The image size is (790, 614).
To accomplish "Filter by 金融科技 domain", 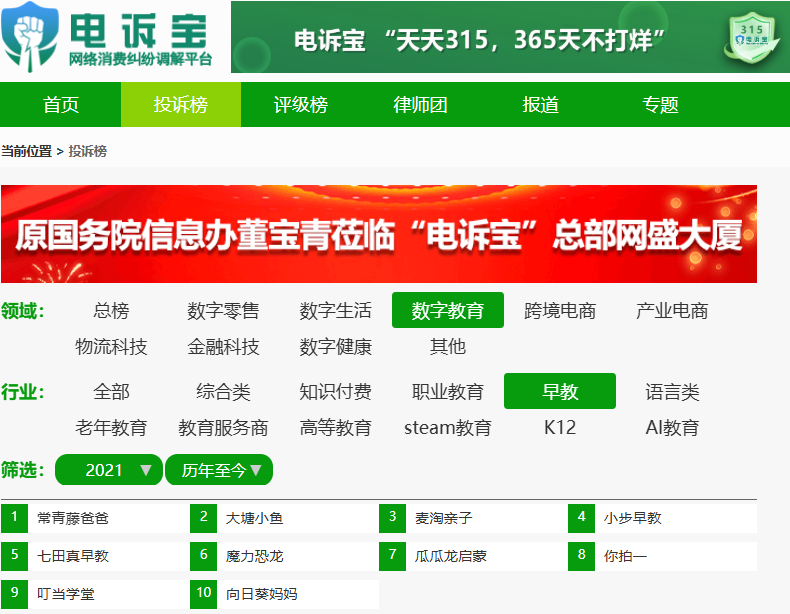I will point(223,347).
